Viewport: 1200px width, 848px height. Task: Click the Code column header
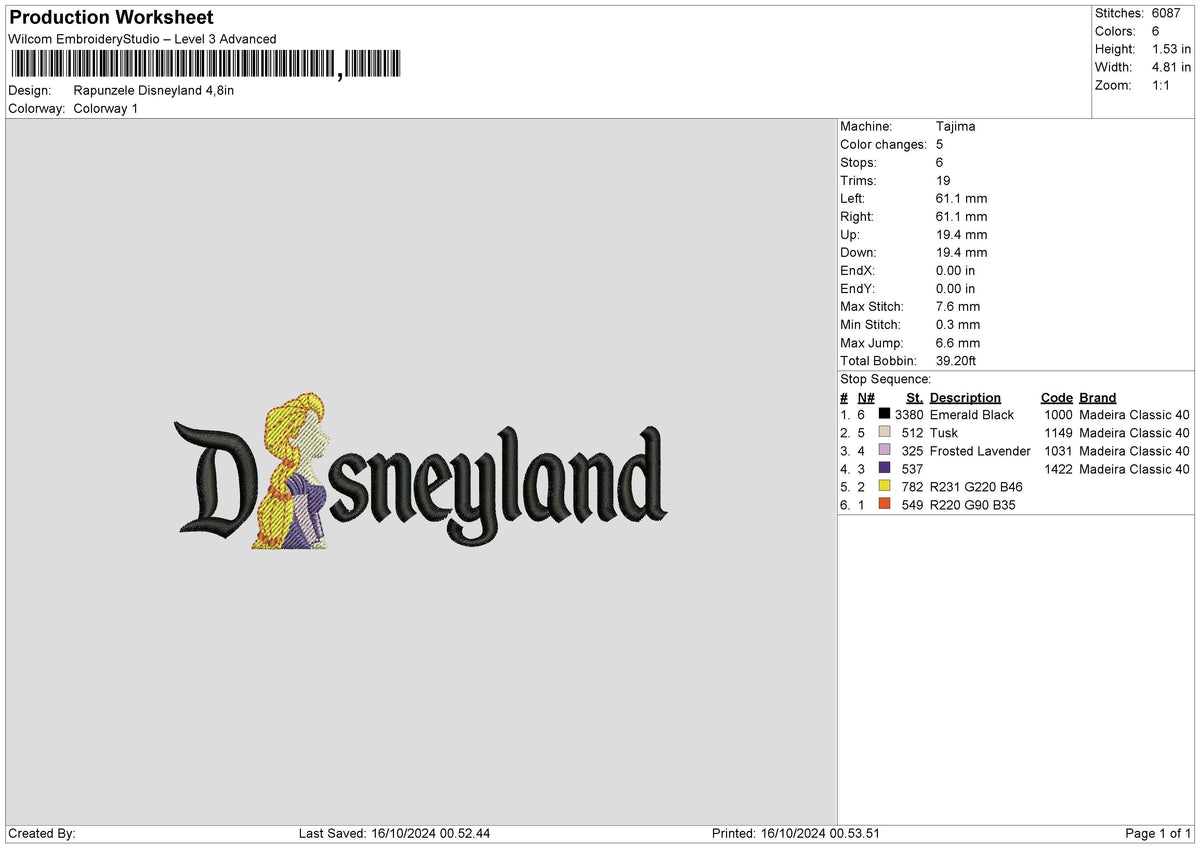pyautogui.click(x=1056, y=397)
